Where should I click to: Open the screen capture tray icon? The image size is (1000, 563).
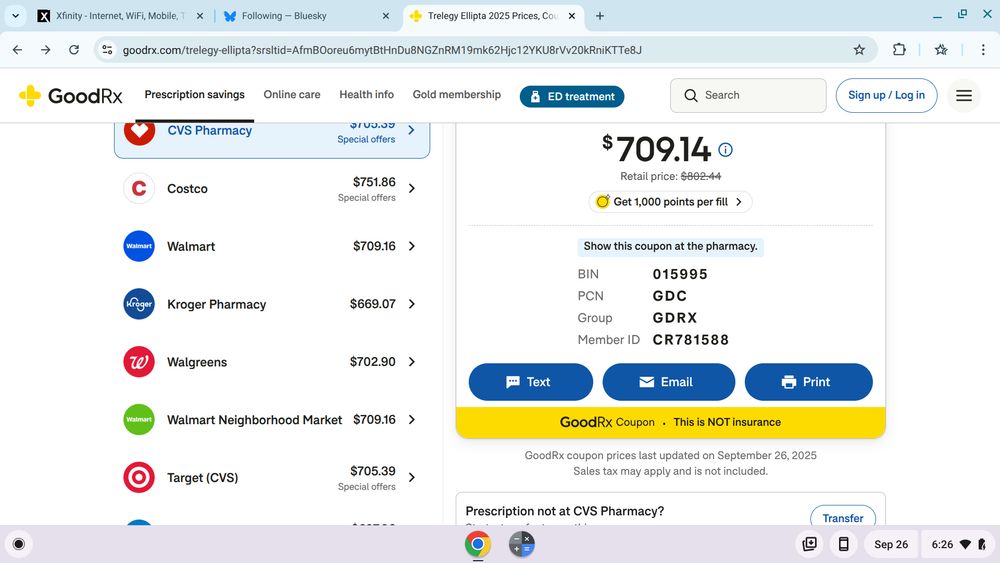click(x=809, y=544)
